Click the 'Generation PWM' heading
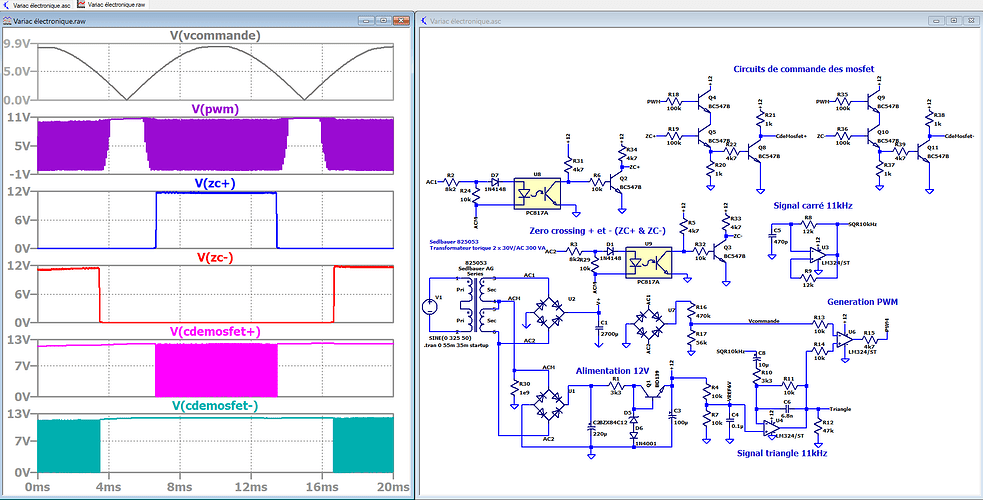 pyautogui.click(x=863, y=302)
